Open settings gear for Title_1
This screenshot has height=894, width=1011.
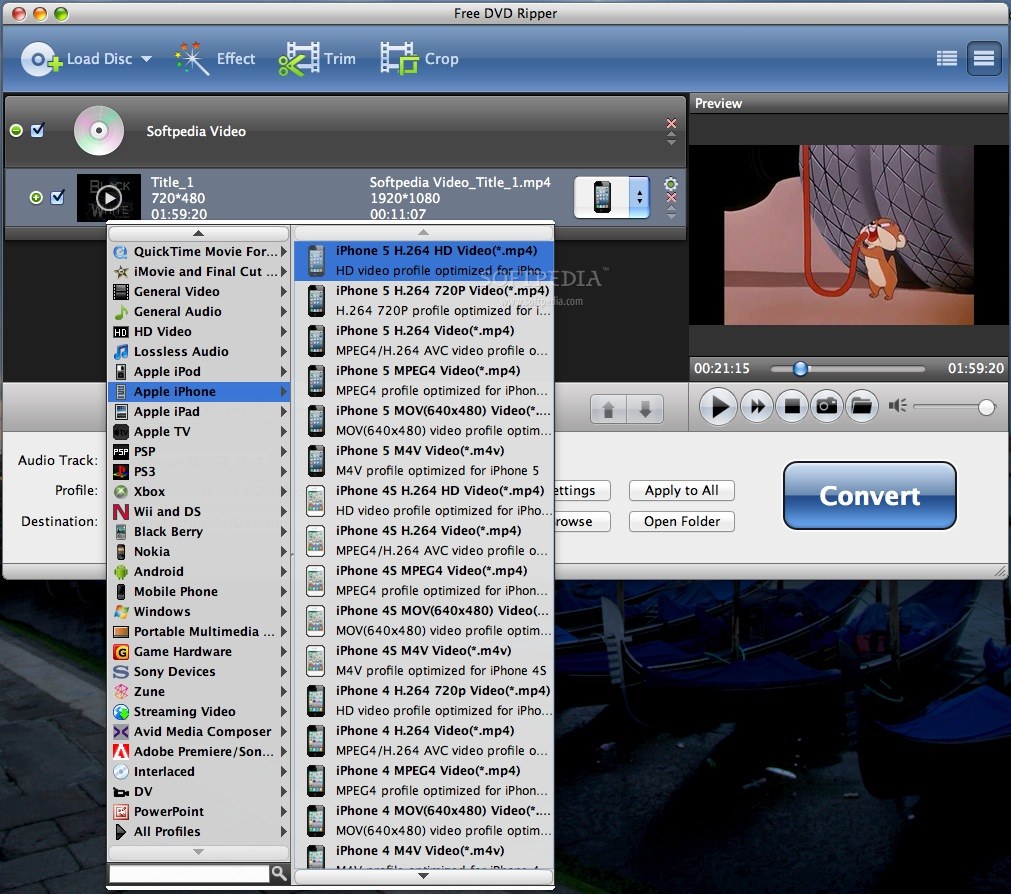pos(671,184)
